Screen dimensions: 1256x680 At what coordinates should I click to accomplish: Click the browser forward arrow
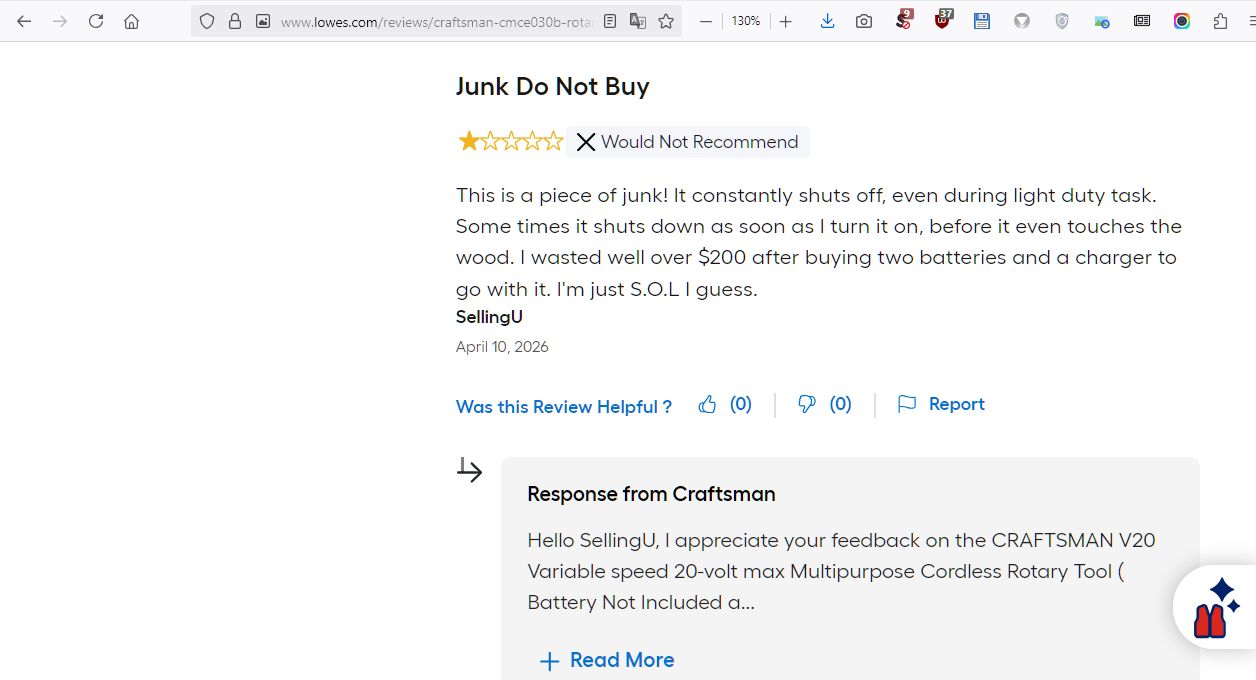pos(60,21)
